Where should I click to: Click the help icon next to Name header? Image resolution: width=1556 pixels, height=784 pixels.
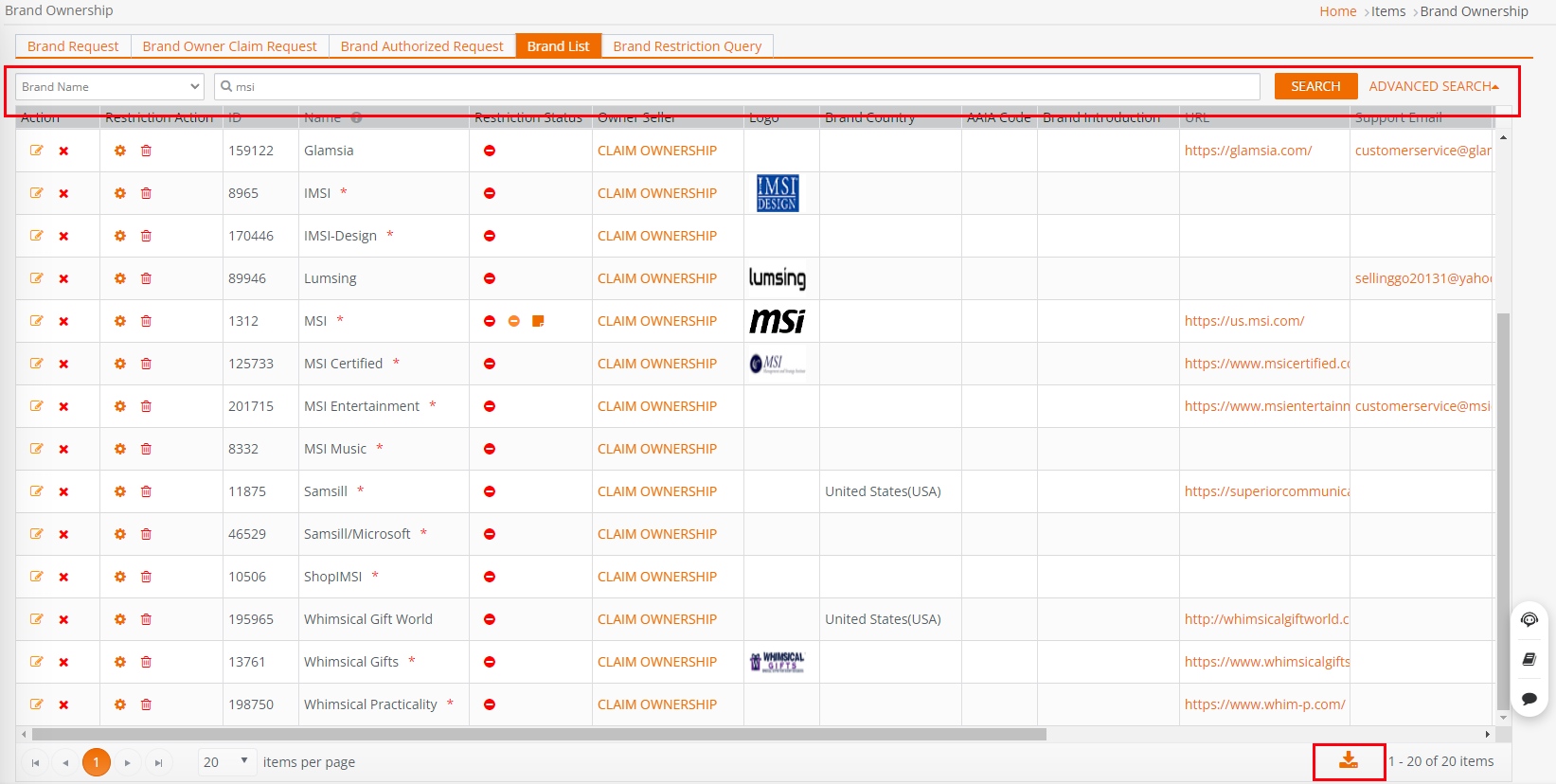tap(357, 117)
